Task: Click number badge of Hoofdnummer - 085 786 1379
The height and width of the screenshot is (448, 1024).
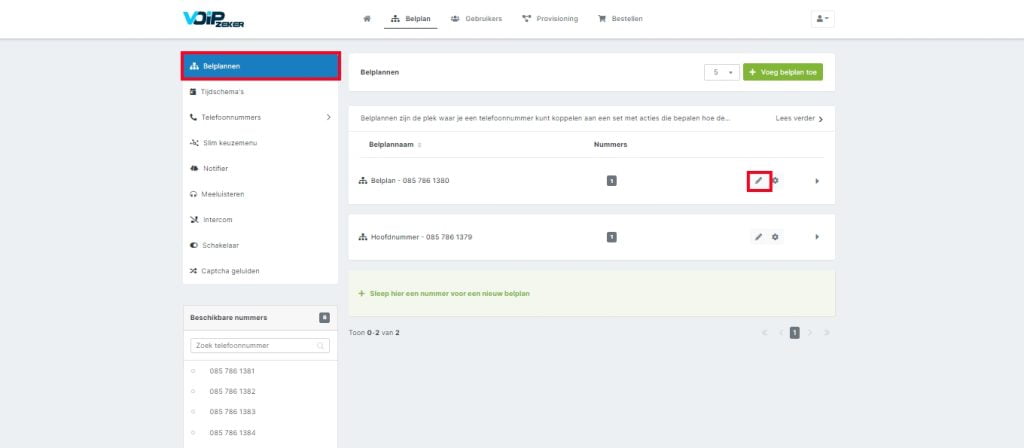Action: [x=611, y=237]
